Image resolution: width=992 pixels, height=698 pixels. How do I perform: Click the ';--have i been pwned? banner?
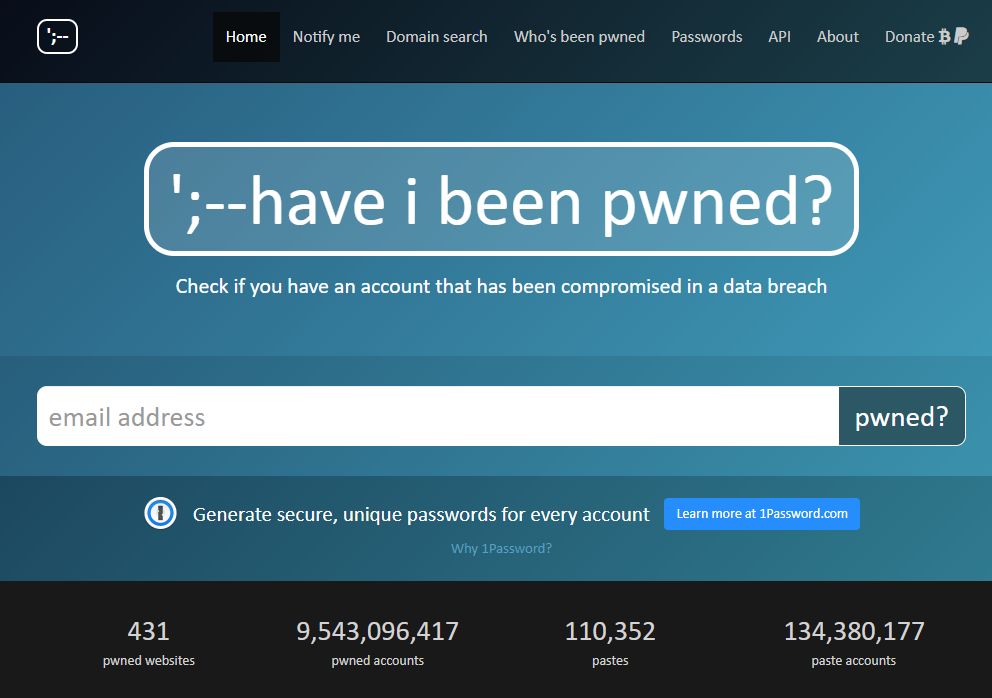click(x=501, y=199)
